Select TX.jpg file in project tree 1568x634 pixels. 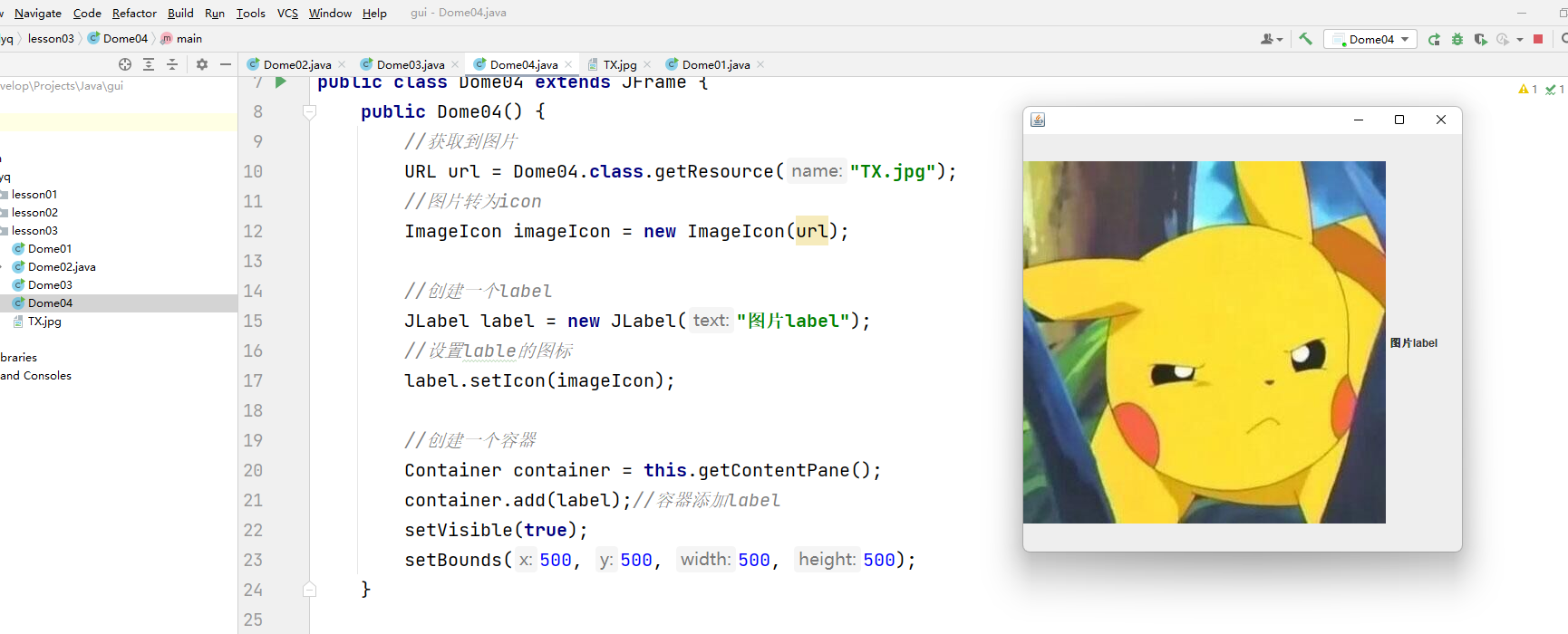click(x=44, y=322)
